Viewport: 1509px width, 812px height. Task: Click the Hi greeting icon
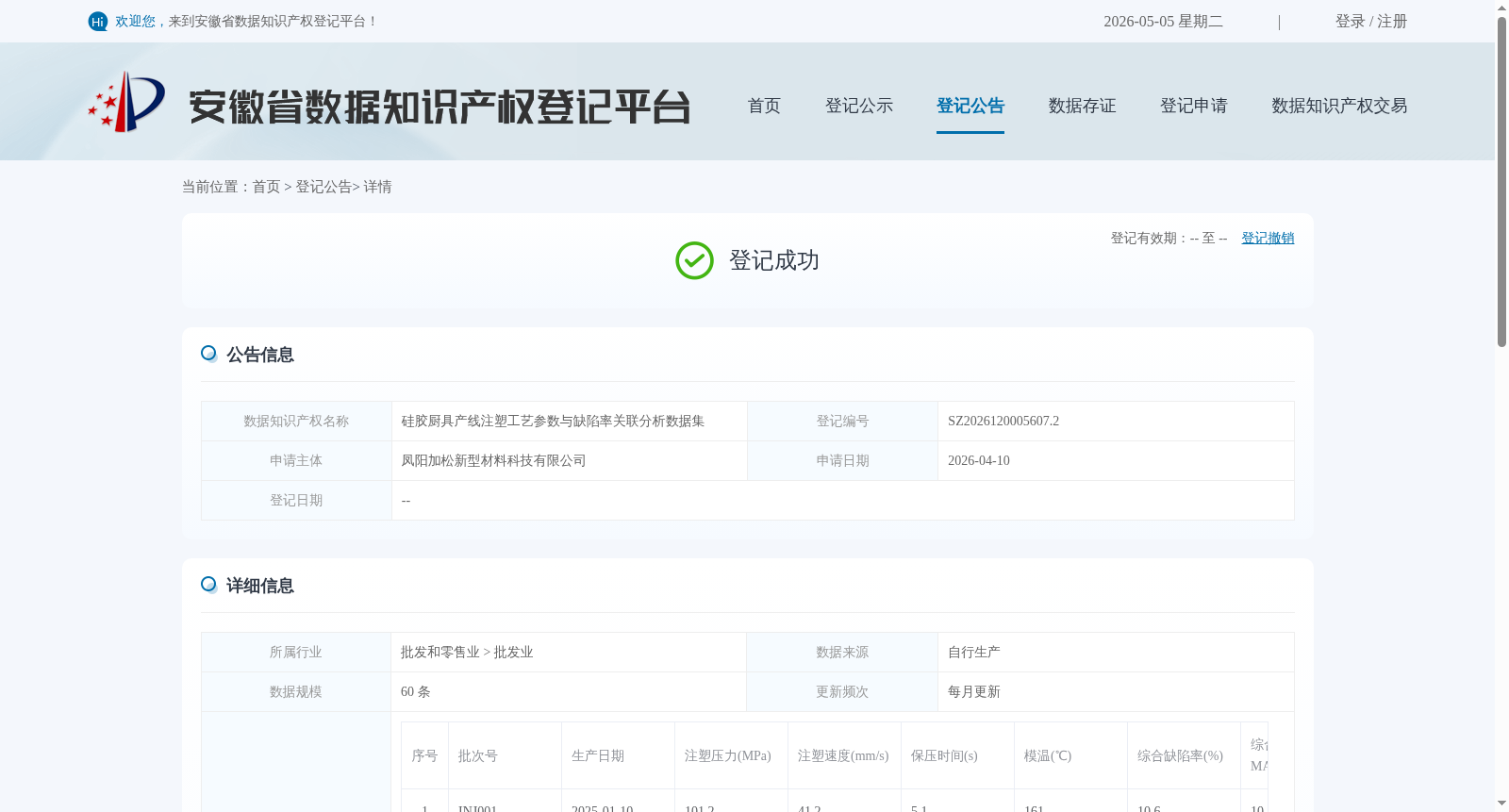[x=98, y=22]
